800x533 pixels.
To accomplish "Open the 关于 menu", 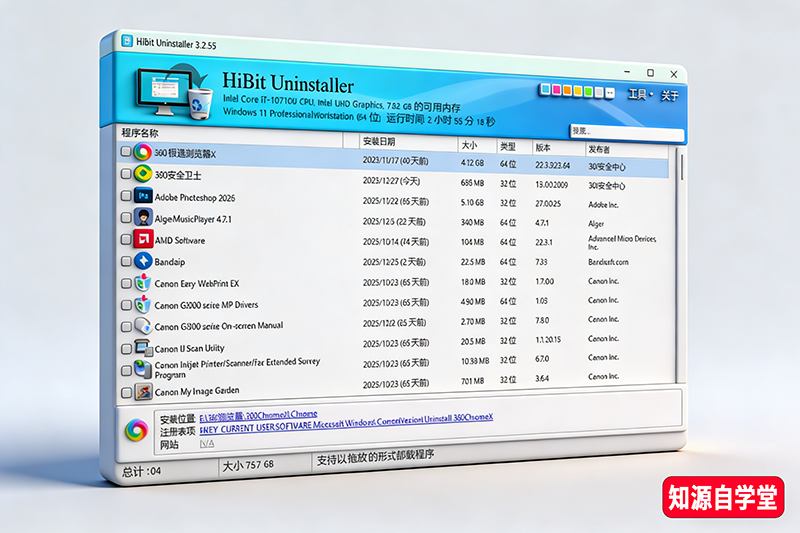I will 670,96.
